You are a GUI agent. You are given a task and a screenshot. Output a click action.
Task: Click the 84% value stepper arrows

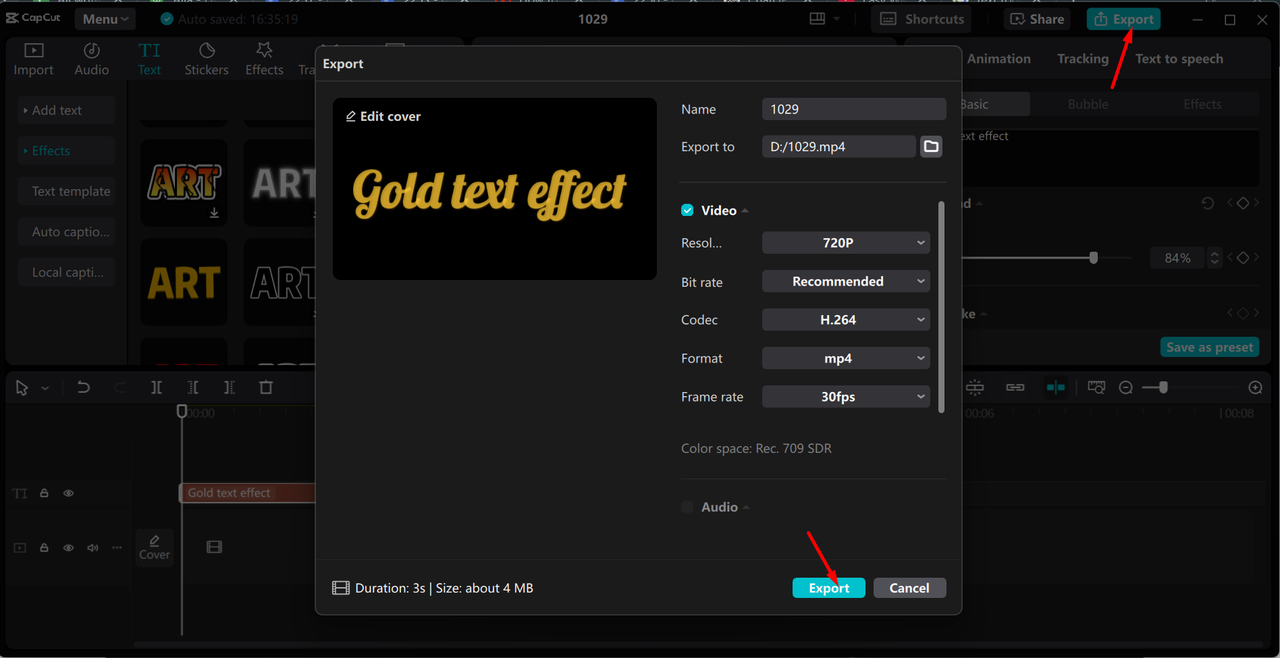pyautogui.click(x=1215, y=258)
